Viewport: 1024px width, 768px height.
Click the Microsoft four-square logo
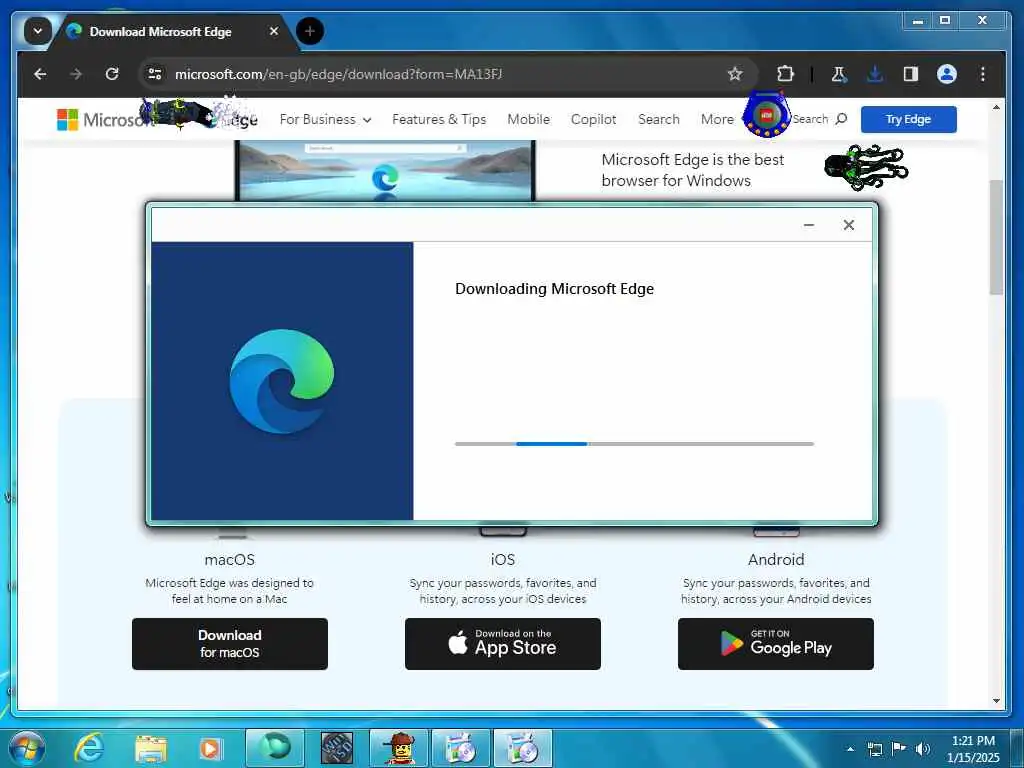click(67, 120)
